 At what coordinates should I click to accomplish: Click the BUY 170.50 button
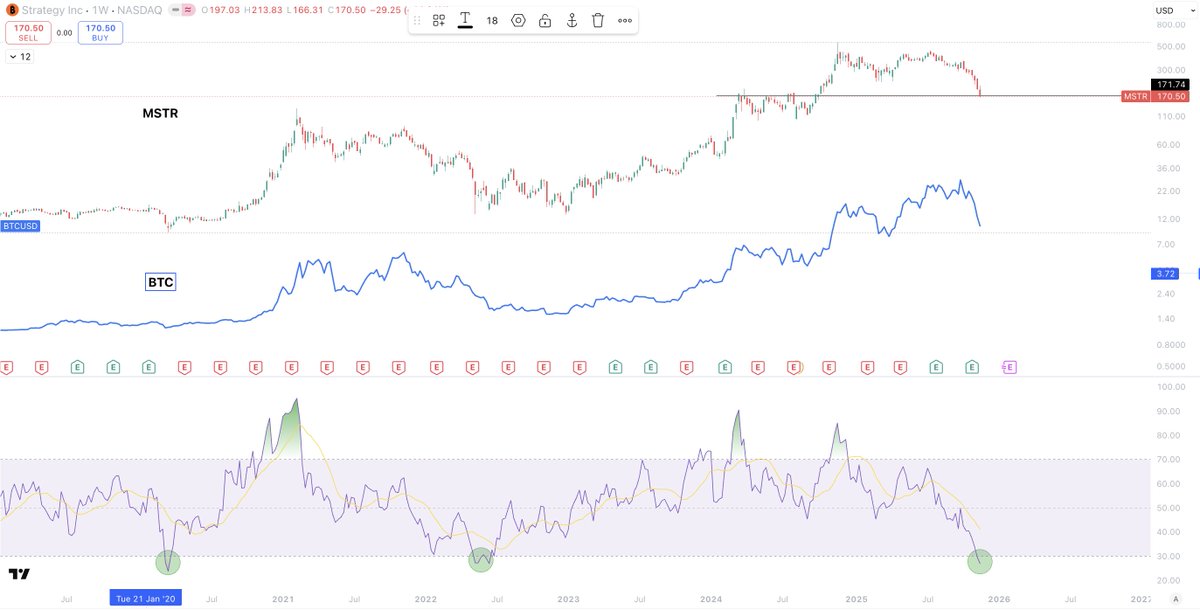100,32
